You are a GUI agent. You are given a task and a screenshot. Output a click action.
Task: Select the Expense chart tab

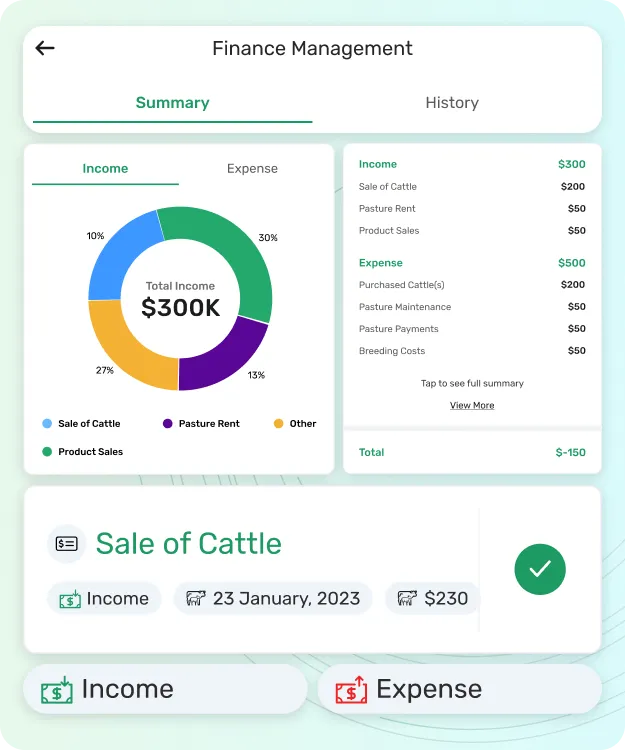pyautogui.click(x=252, y=169)
